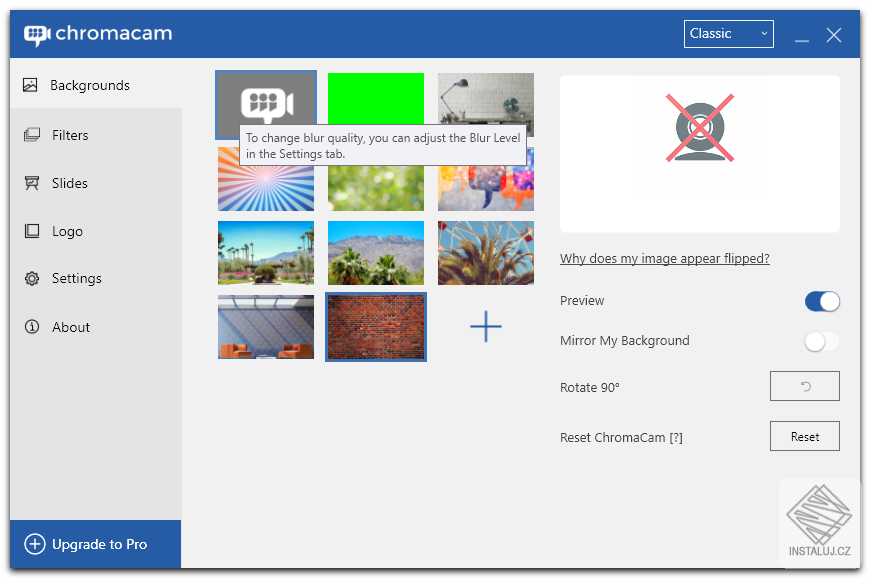
Task: Click the add background plus icon
Action: (485, 326)
